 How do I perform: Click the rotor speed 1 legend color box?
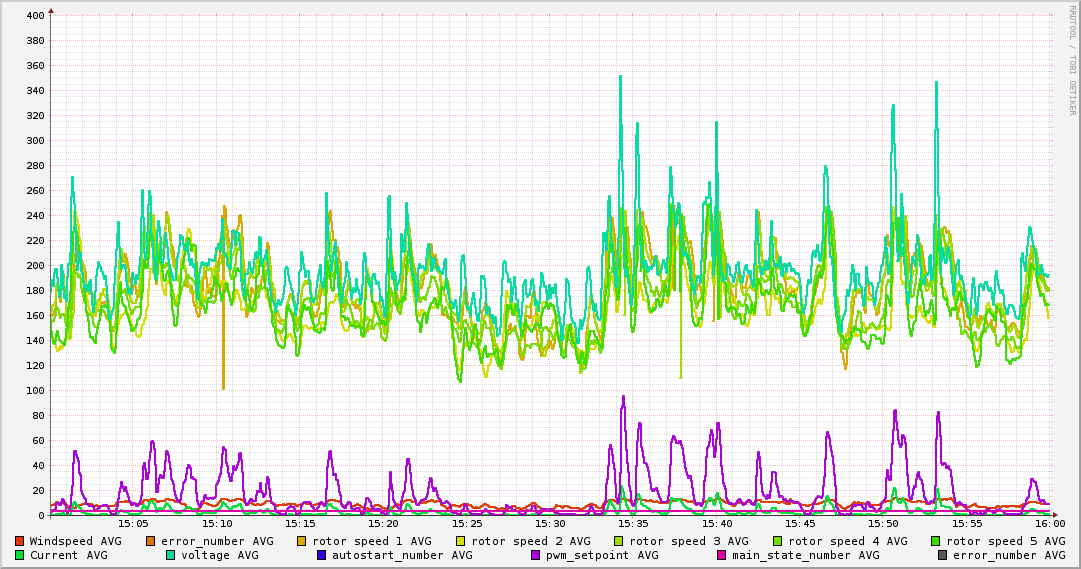(x=303, y=541)
